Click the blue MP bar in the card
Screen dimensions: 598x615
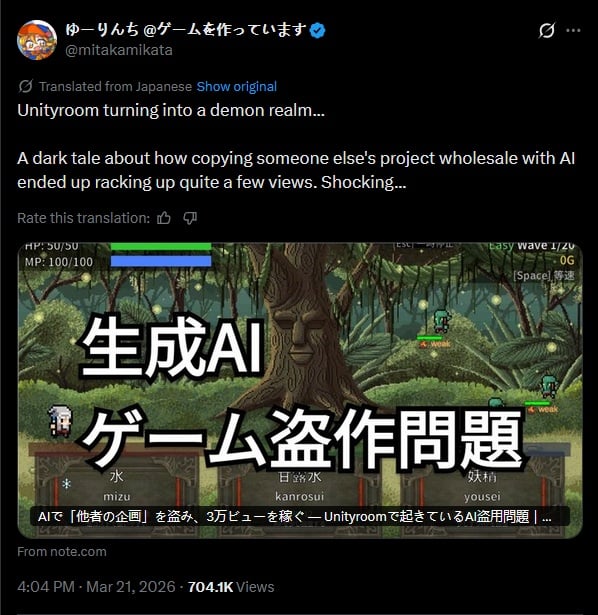[161, 261]
